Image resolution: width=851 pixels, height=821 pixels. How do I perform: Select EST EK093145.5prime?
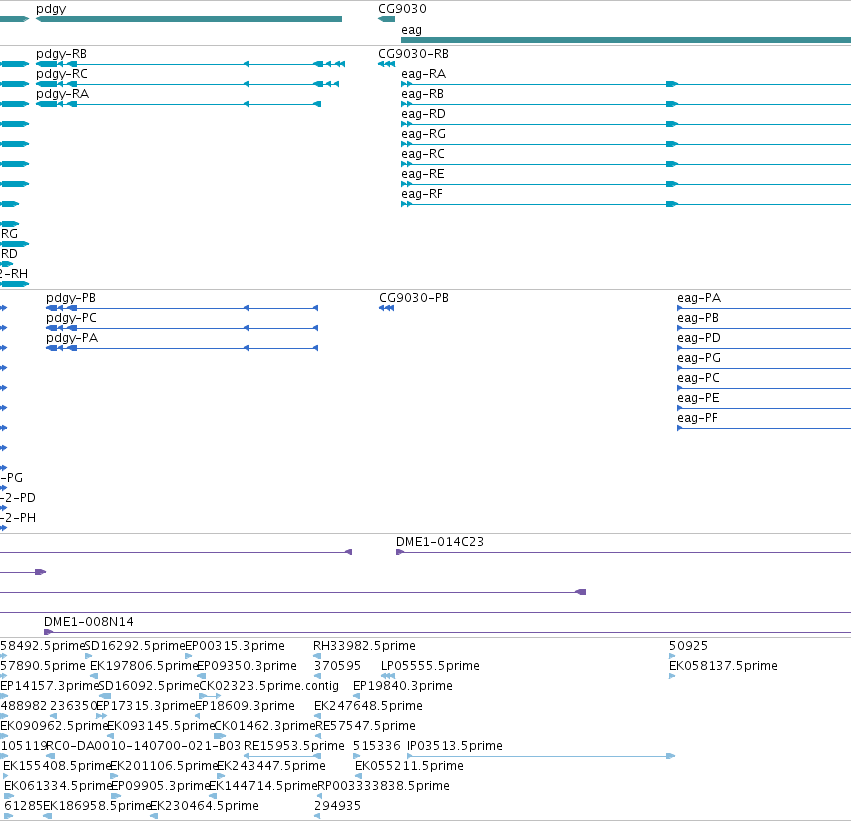(161, 726)
